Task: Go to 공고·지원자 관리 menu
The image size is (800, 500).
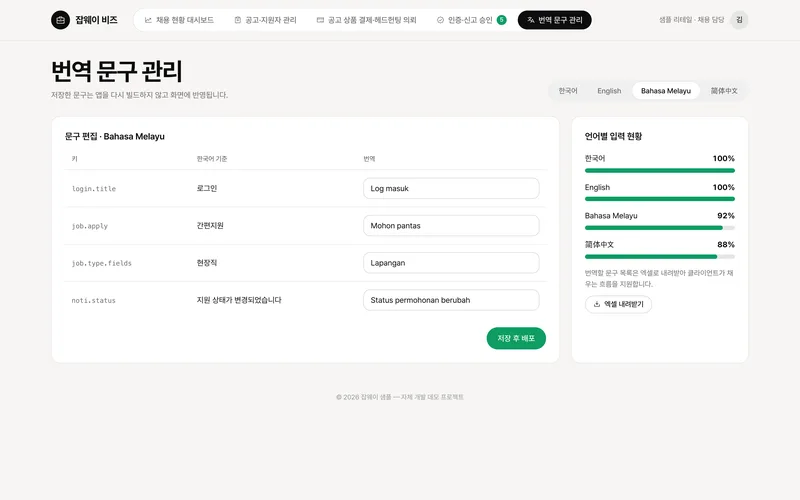Action: click(265, 20)
